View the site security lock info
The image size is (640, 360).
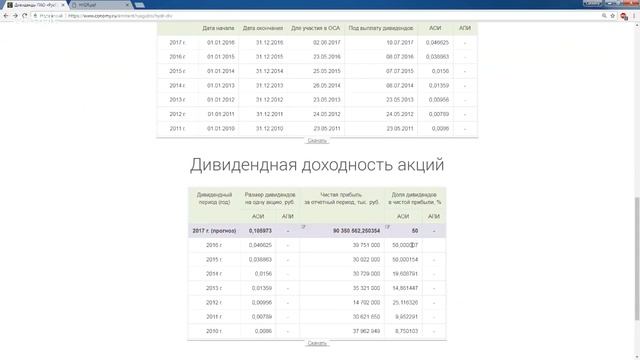coord(36,16)
